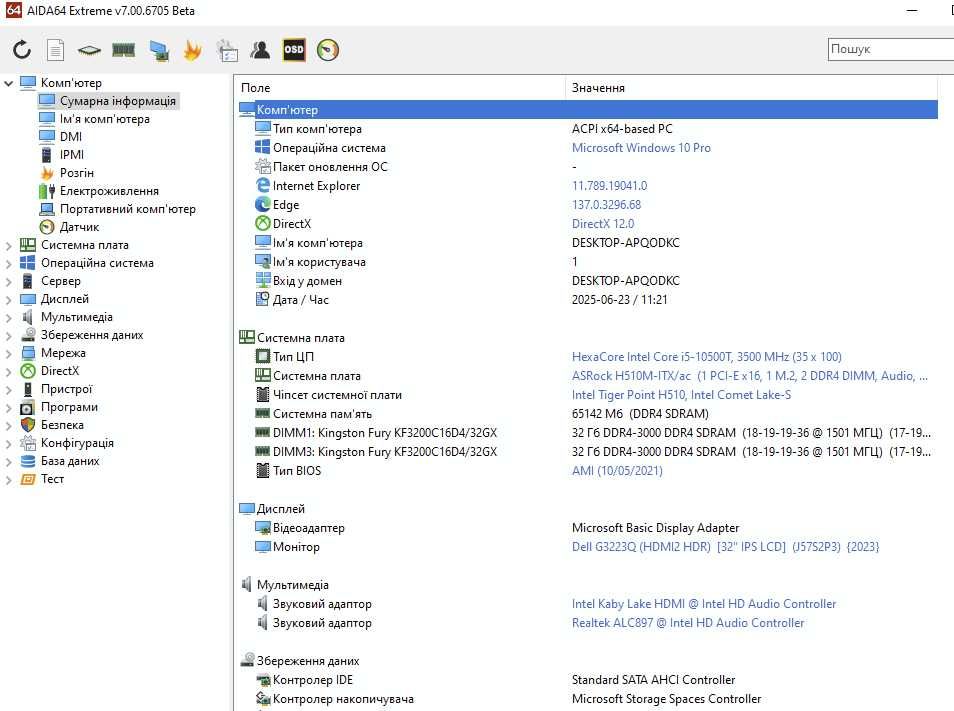This screenshot has height=711, width=954.
Task: Expand the Системна плата tree node
Action: point(9,246)
